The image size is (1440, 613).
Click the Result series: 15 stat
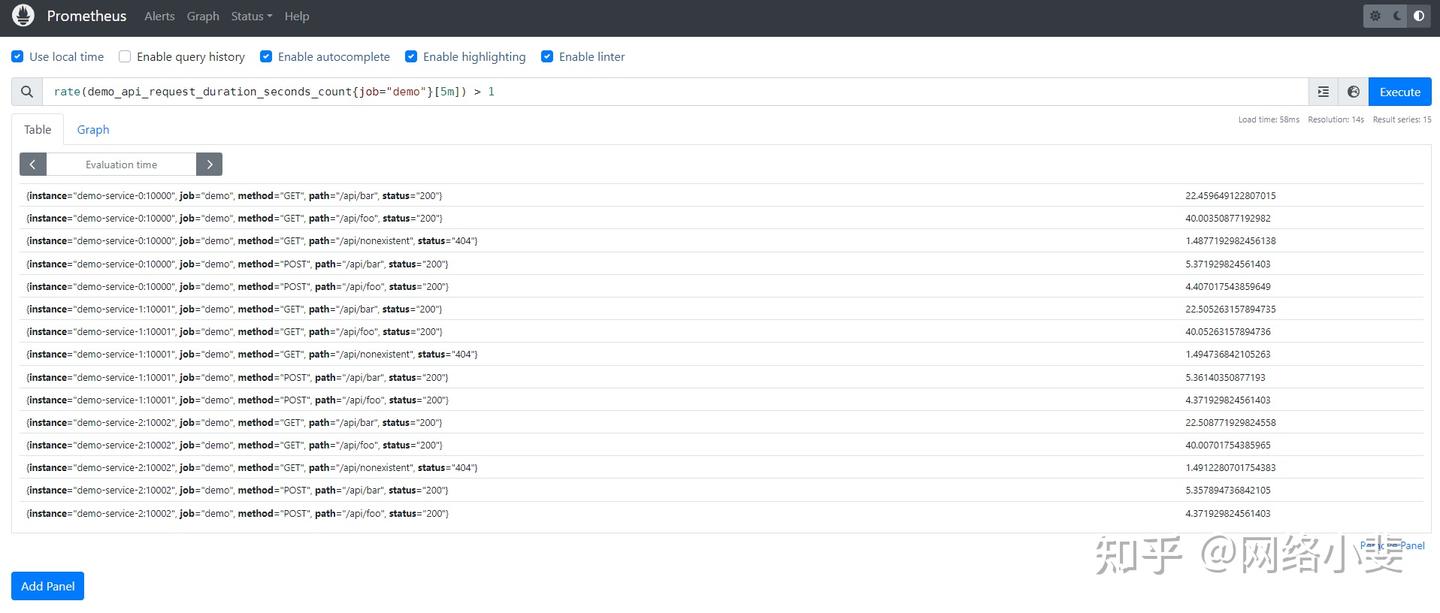pos(1402,120)
